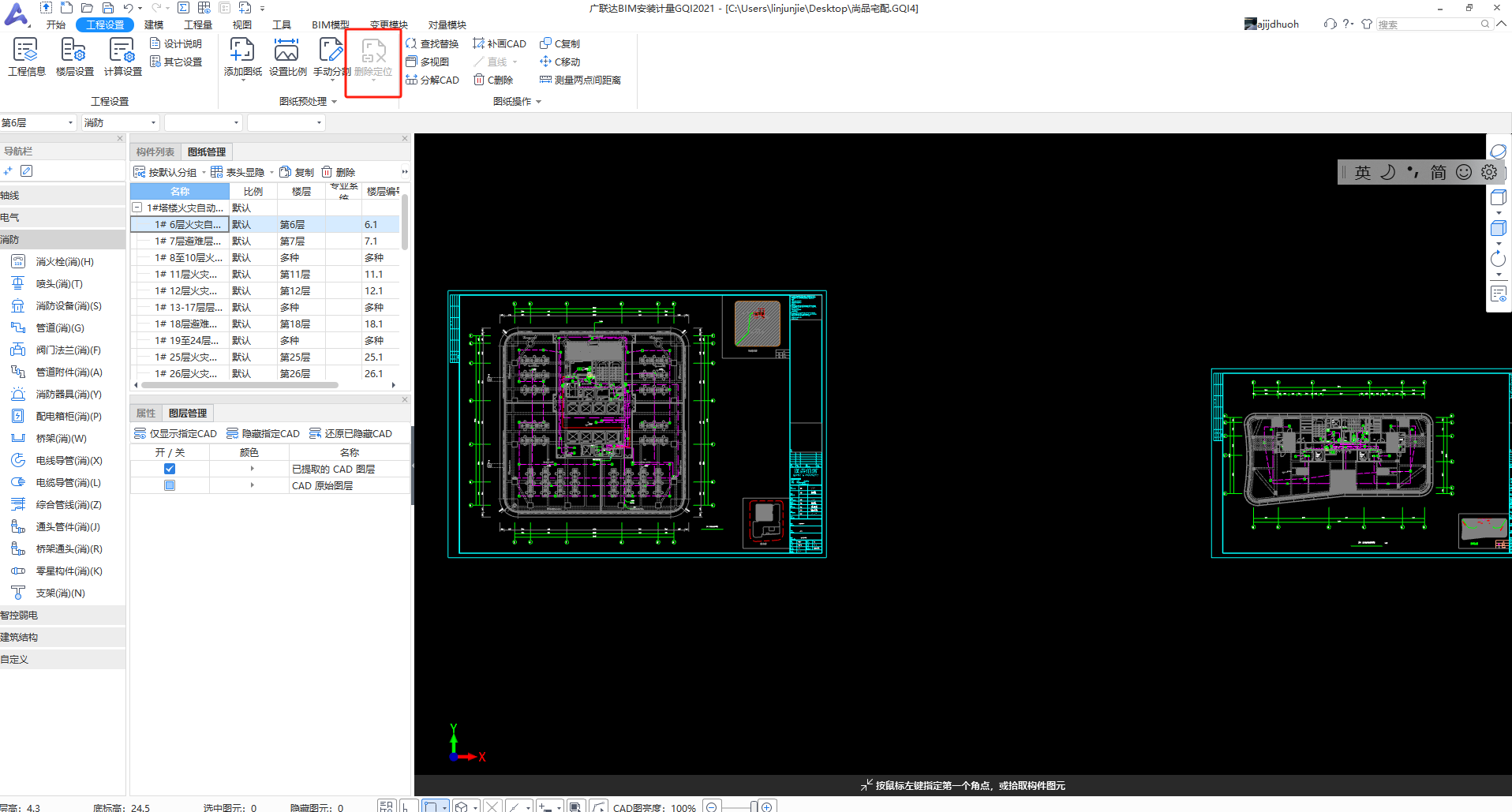Click 楼层 column header

[x=301, y=191]
